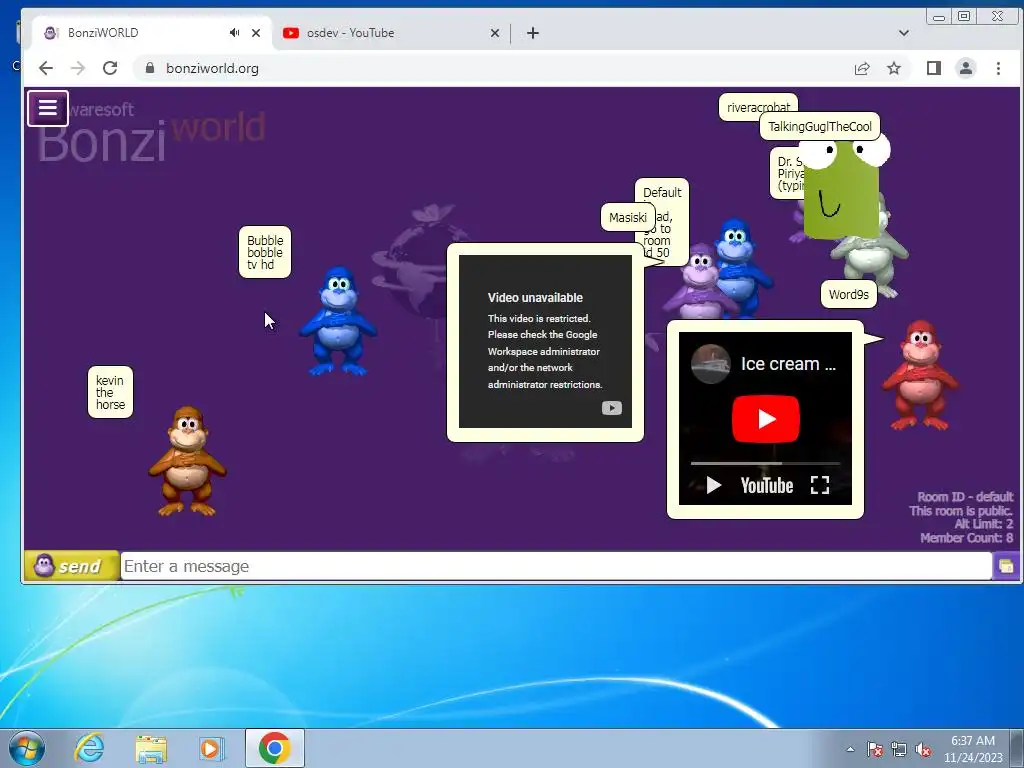The image size is (1024, 768).
Task: Click the Masiski name tag
Action: point(628,217)
